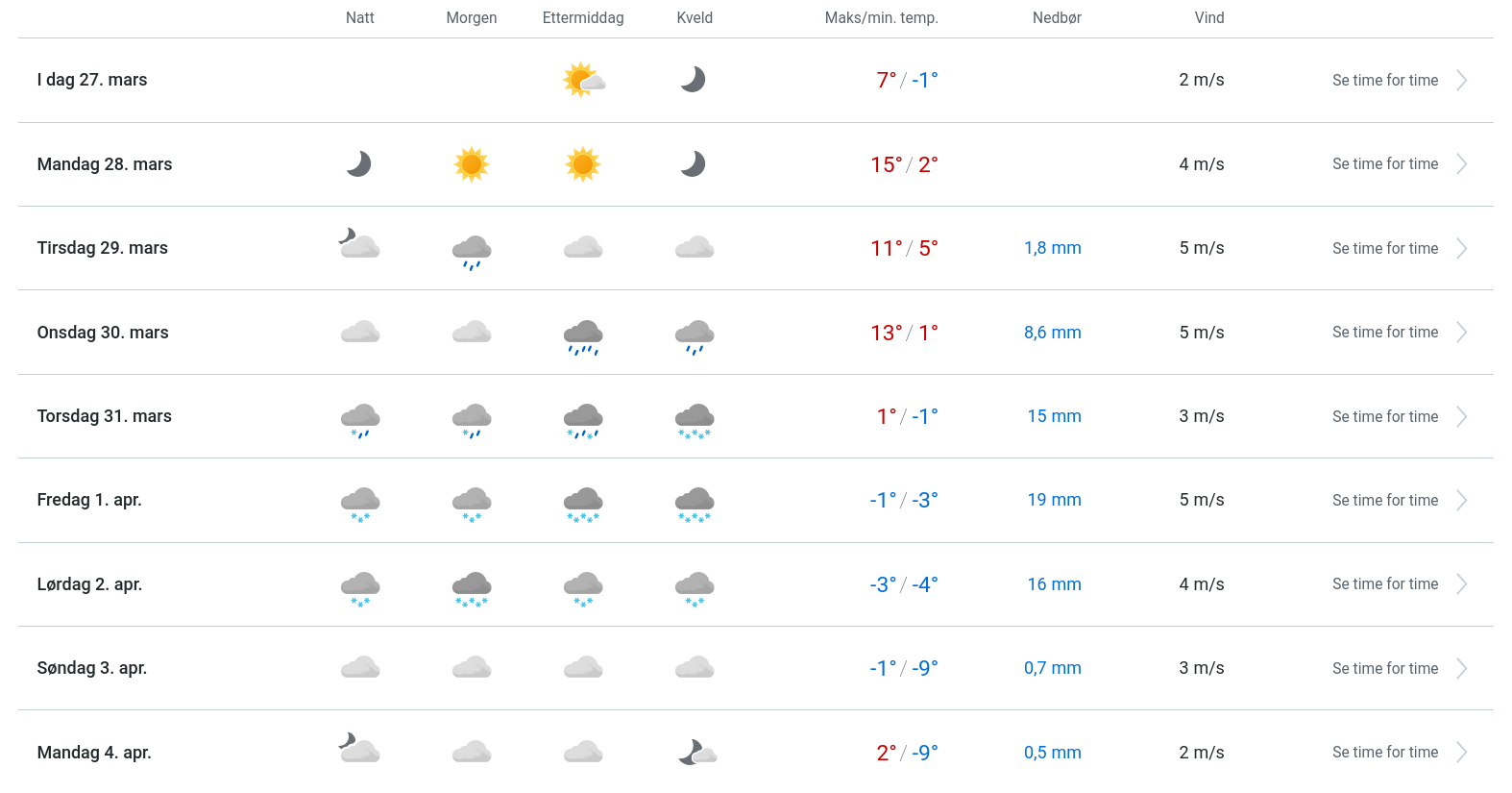Open 'Se time for time' for Tirsdag 29. mars

(x=1384, y=249)
